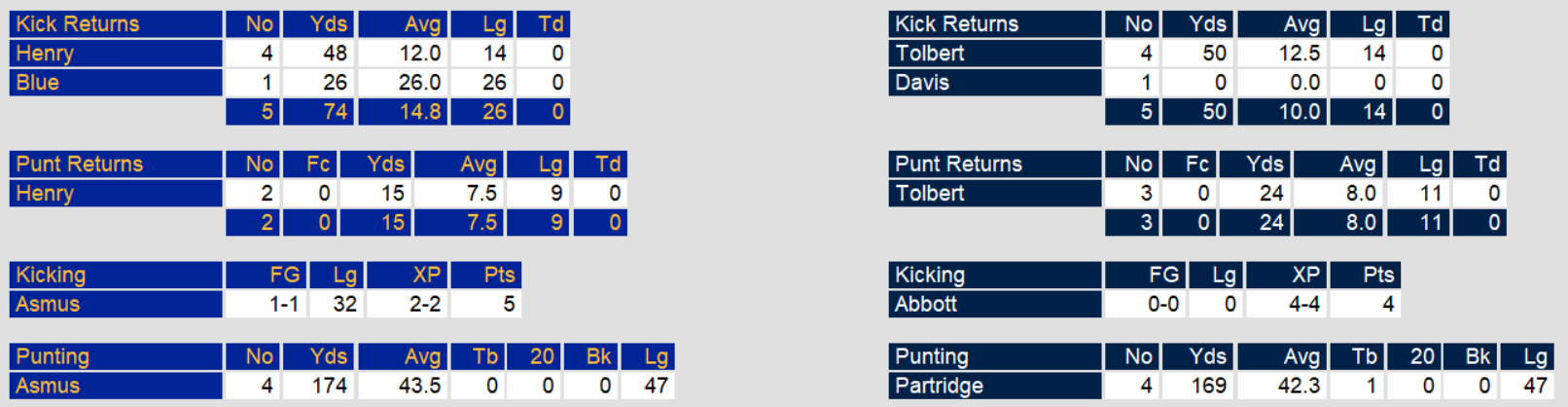The image size is (1568, 407).
Task: Select player Davis in Kick Returns
Action: [x=922, y=83]
